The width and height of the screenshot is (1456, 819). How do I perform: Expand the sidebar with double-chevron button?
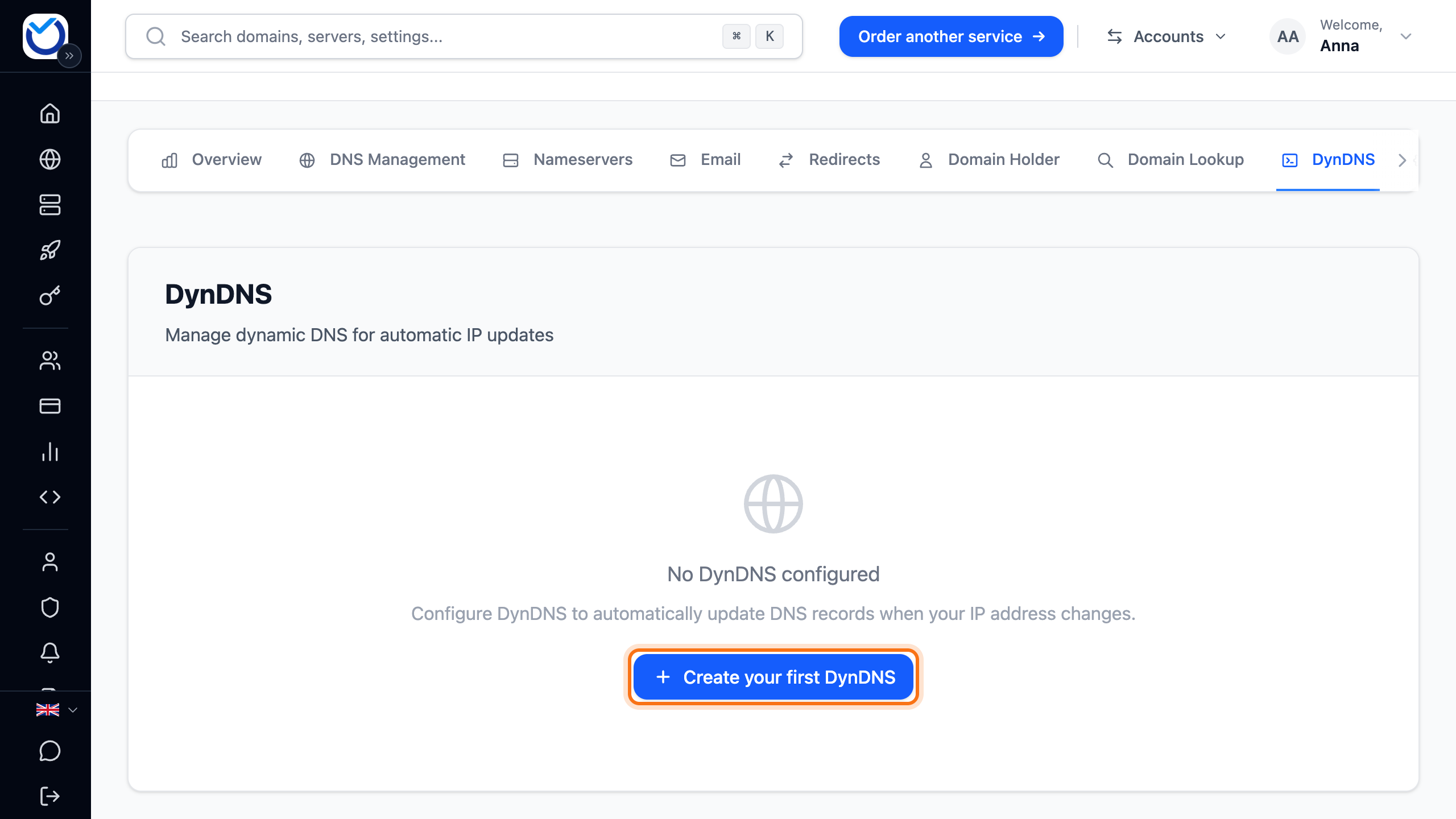69,56
